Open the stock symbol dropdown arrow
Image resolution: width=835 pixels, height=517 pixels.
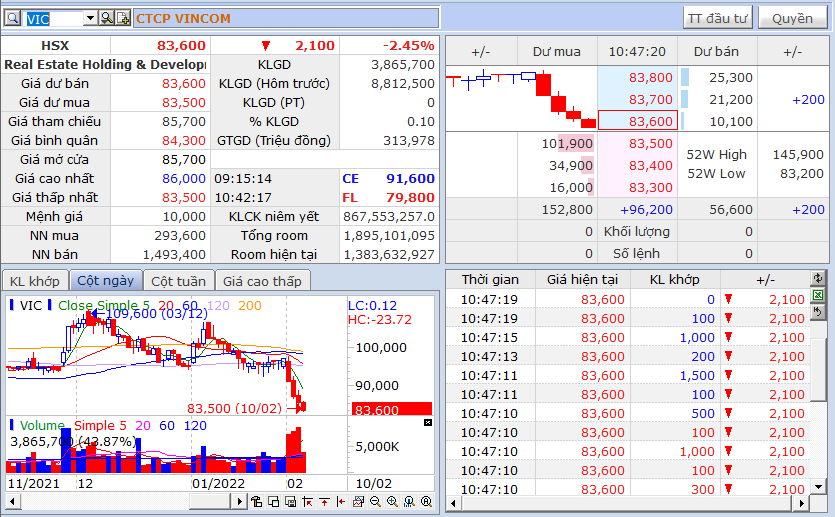91,19
